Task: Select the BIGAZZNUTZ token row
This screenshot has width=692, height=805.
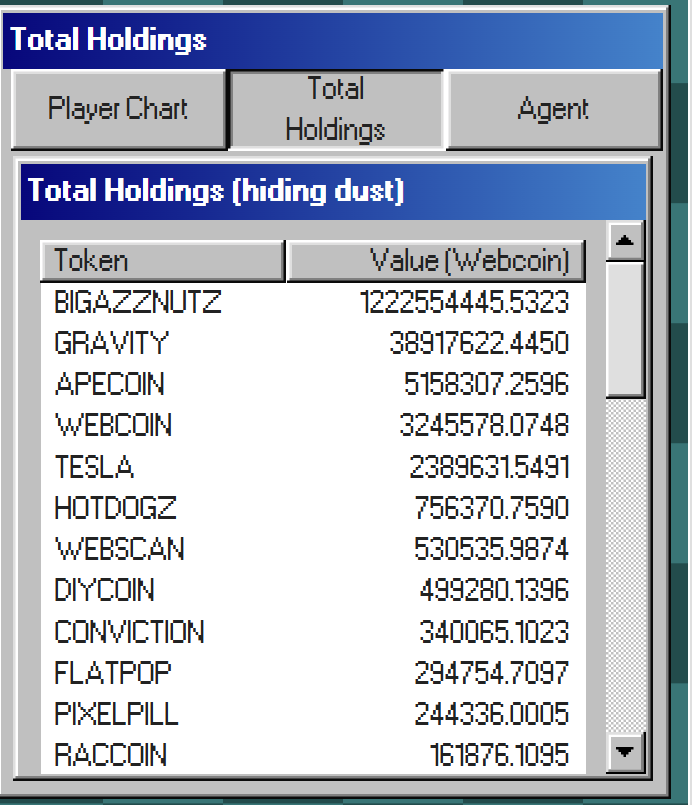Action: tap(313, 302)
